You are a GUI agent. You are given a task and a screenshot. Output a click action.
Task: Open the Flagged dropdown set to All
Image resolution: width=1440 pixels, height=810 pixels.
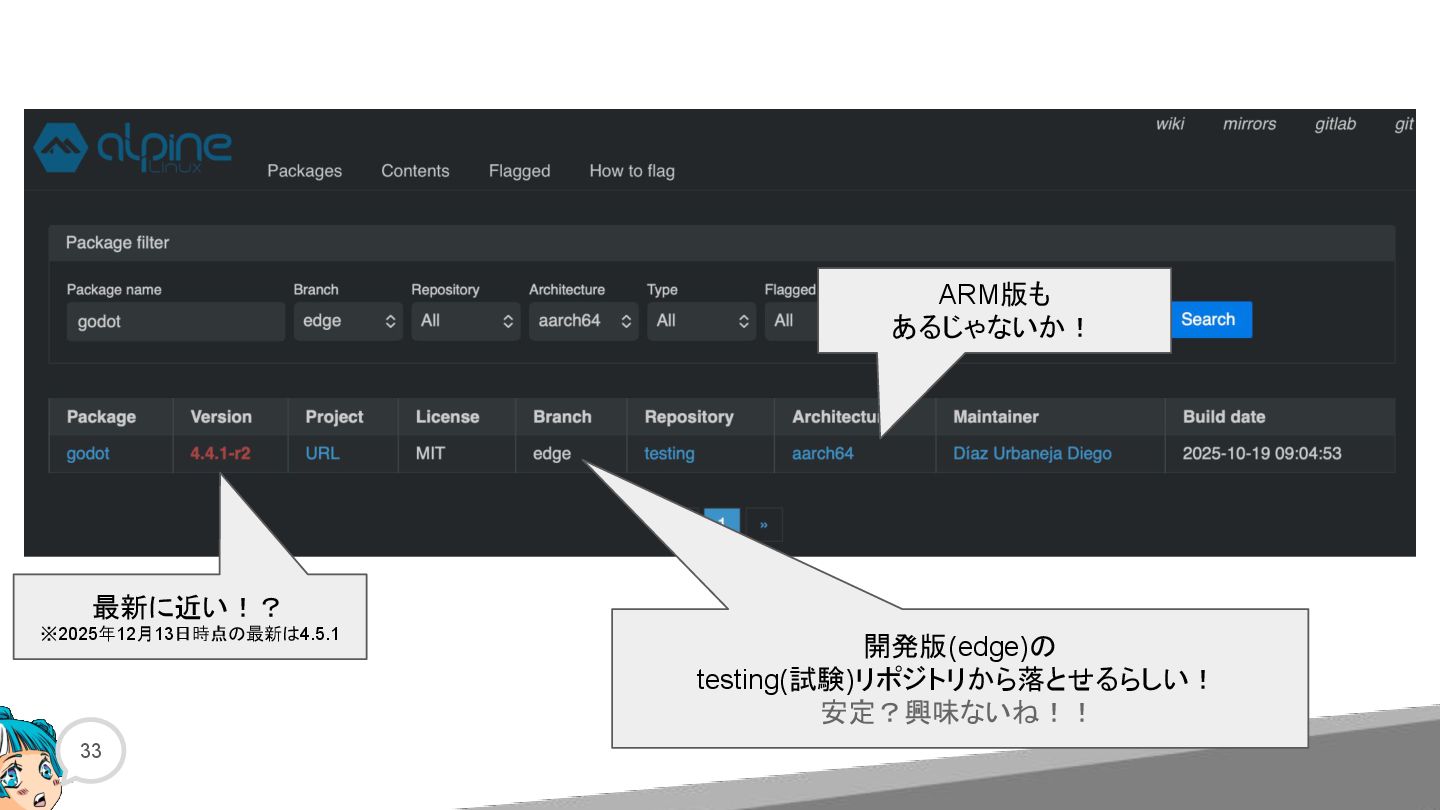pyautogui.click(x=792, y=321)
